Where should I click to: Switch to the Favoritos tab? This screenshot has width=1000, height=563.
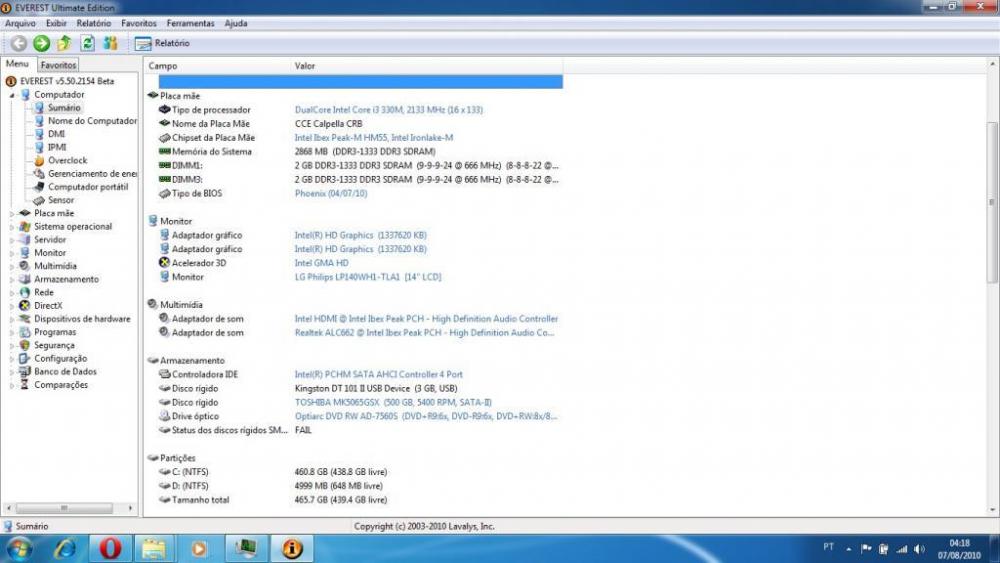tap(58, 65)
